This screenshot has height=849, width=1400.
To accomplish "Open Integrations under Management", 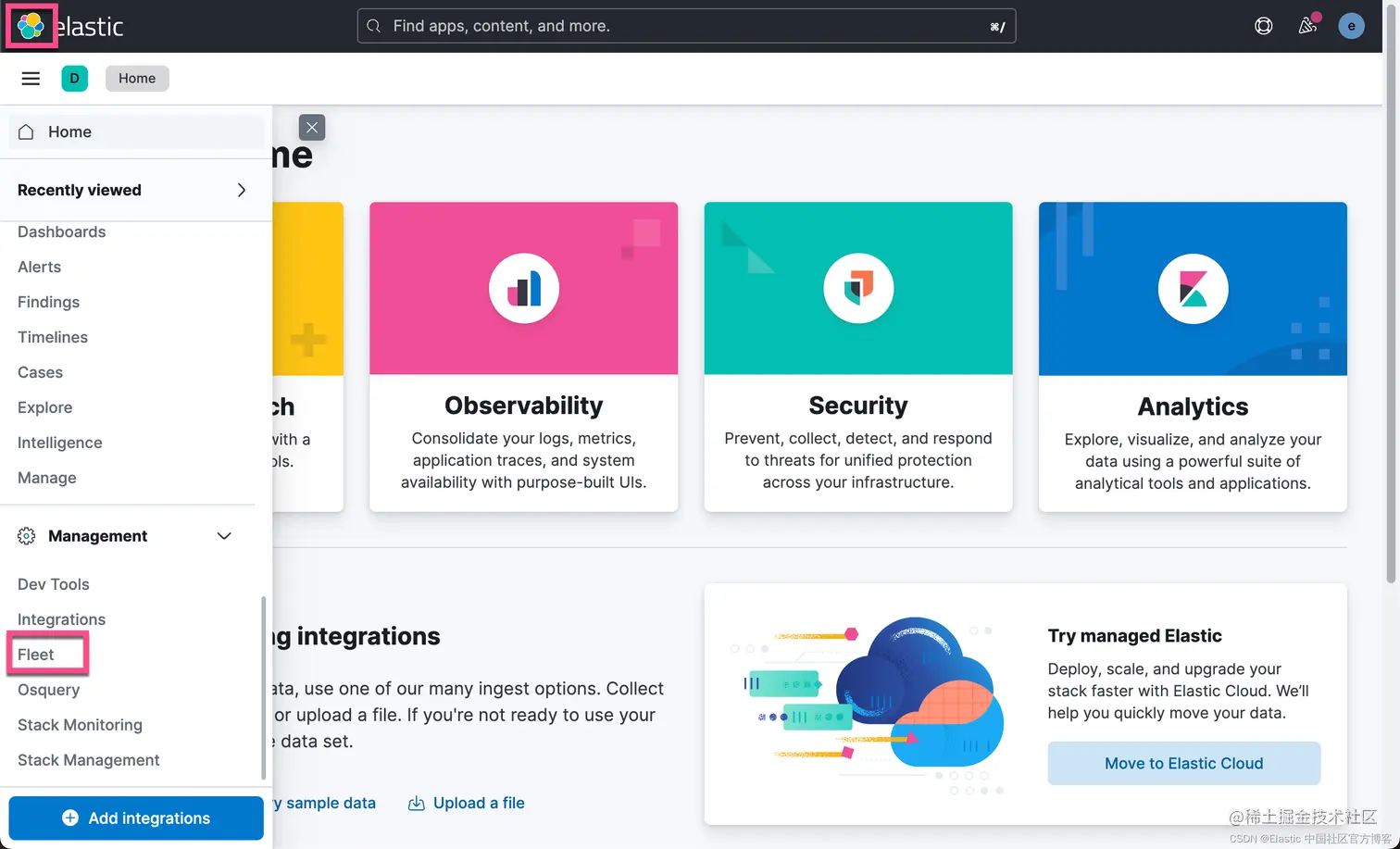I will (61, 619).
